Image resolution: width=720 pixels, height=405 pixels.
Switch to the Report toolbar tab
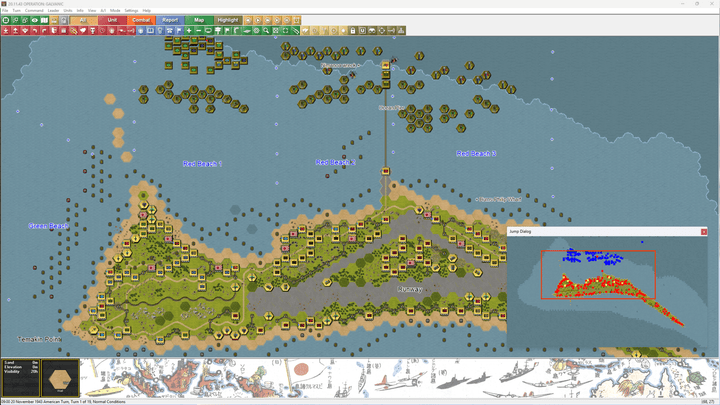point(170,20)
